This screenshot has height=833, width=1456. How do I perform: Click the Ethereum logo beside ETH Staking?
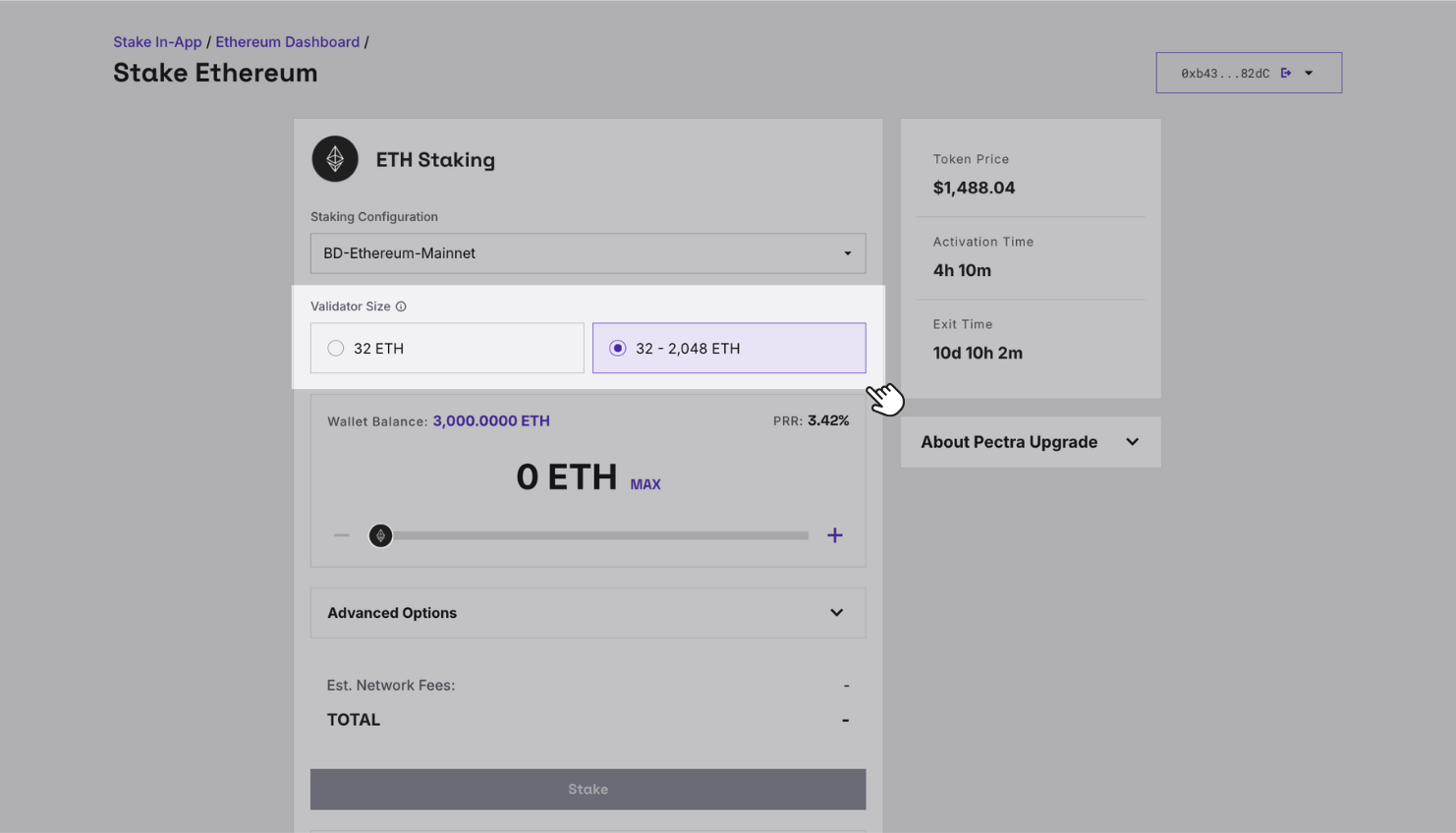[335, 159]
